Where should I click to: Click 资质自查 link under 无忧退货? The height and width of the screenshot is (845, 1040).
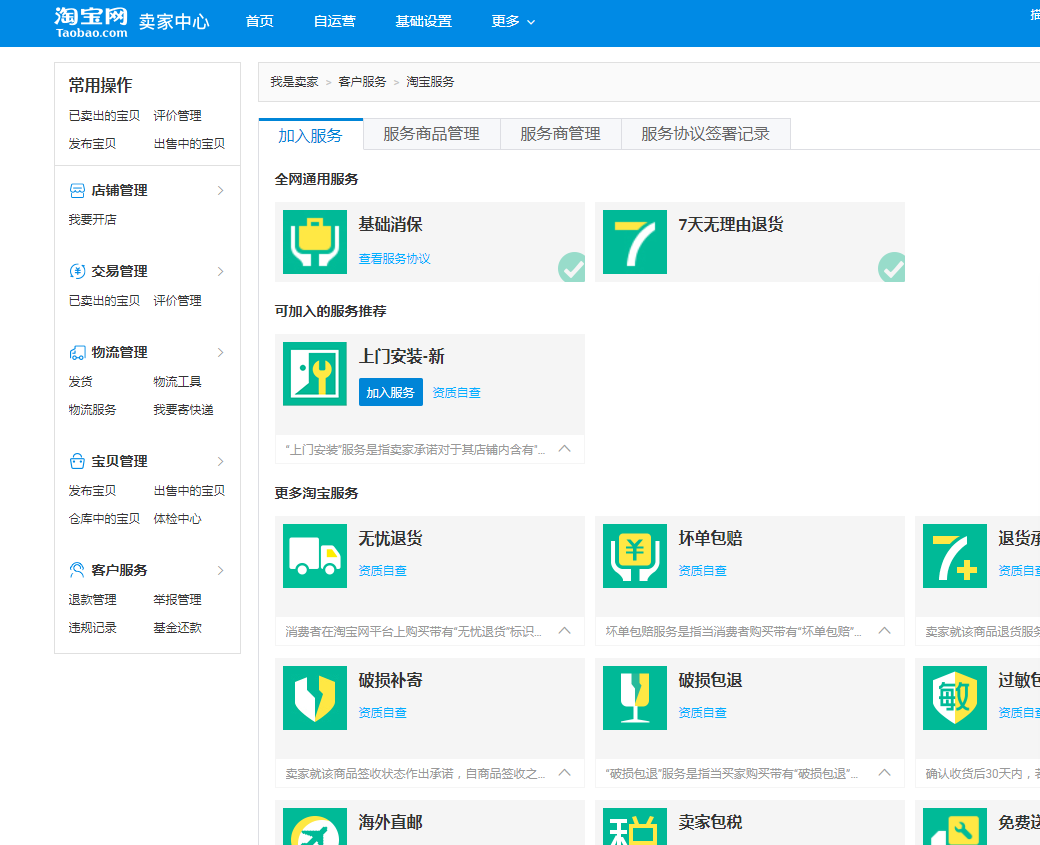tap(383, 570)
